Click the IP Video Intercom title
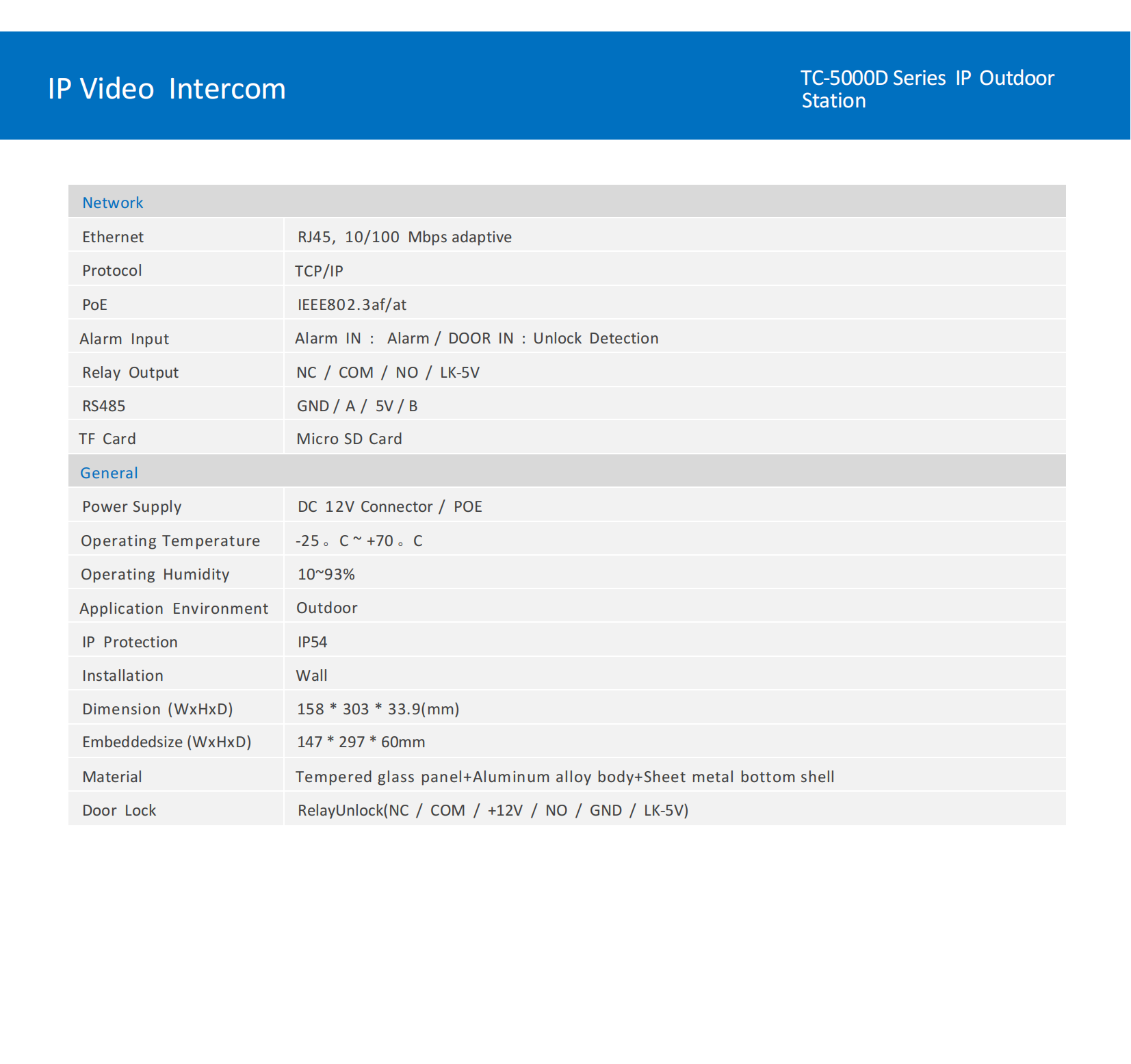 coord(166,89)
